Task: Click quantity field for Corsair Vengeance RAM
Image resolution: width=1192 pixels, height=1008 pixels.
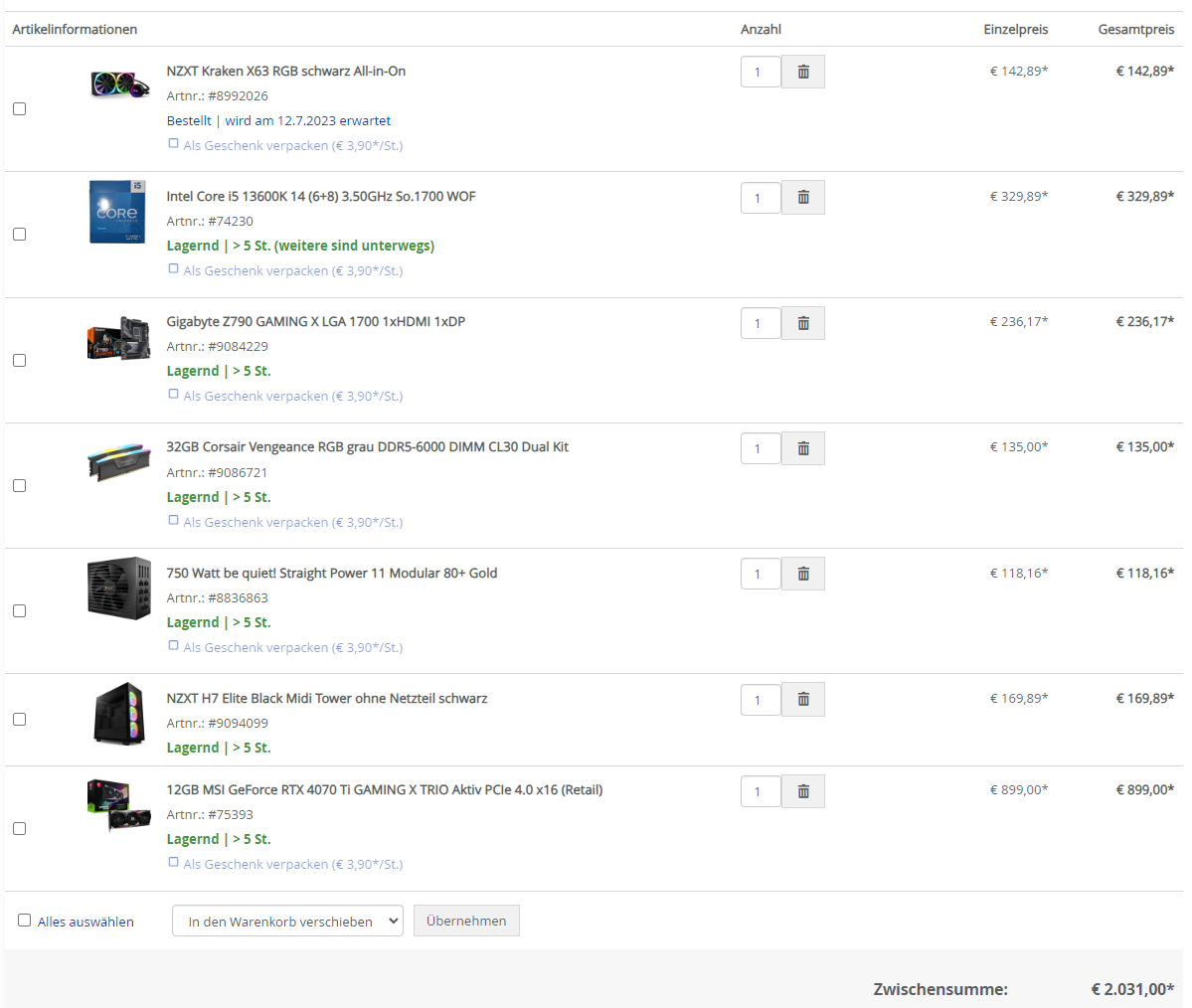Action: click(x=761, y=448)
